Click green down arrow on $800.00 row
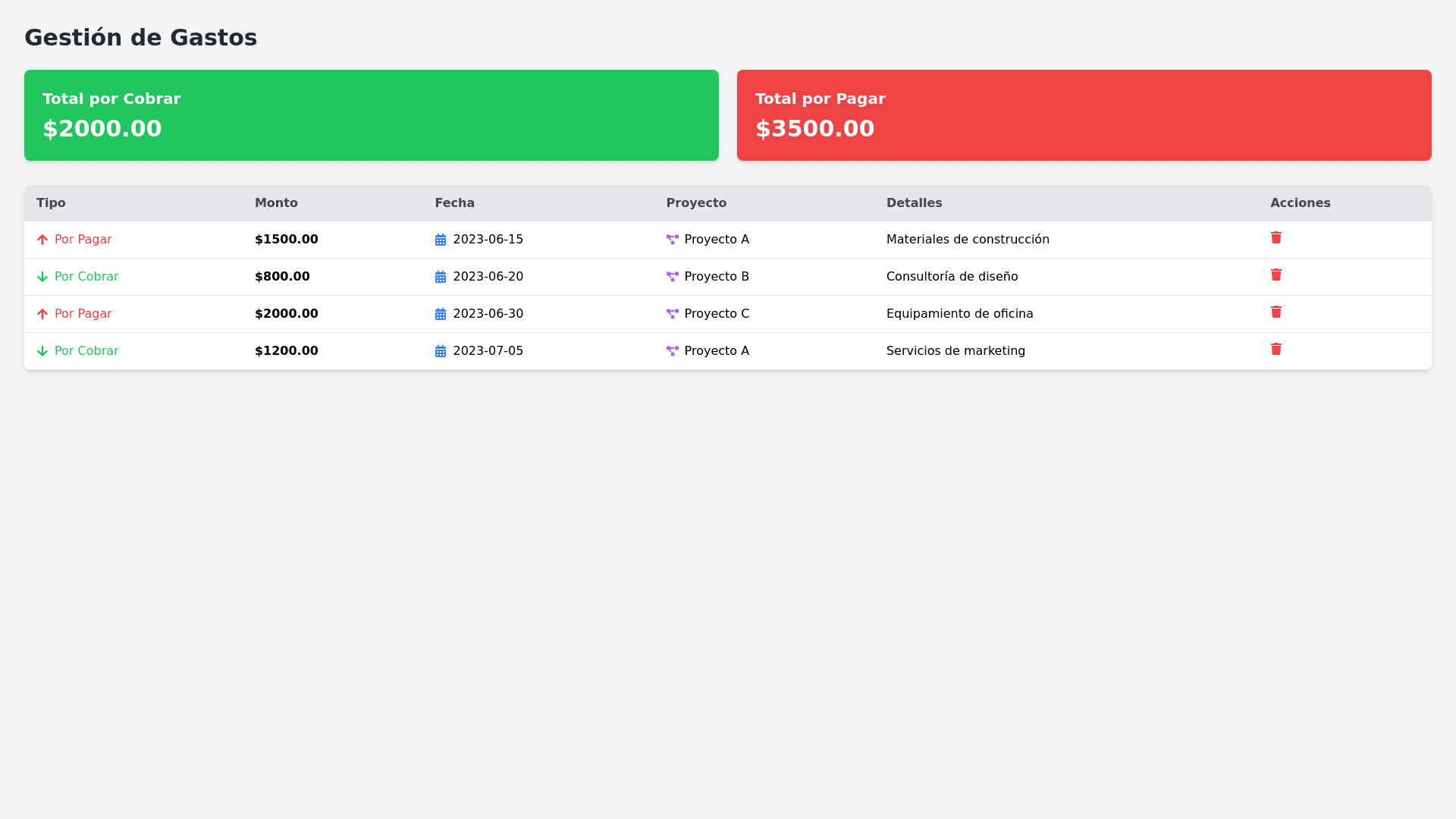Image resolution: width=1456 pixels, height=819 pixels. (42, 277)
